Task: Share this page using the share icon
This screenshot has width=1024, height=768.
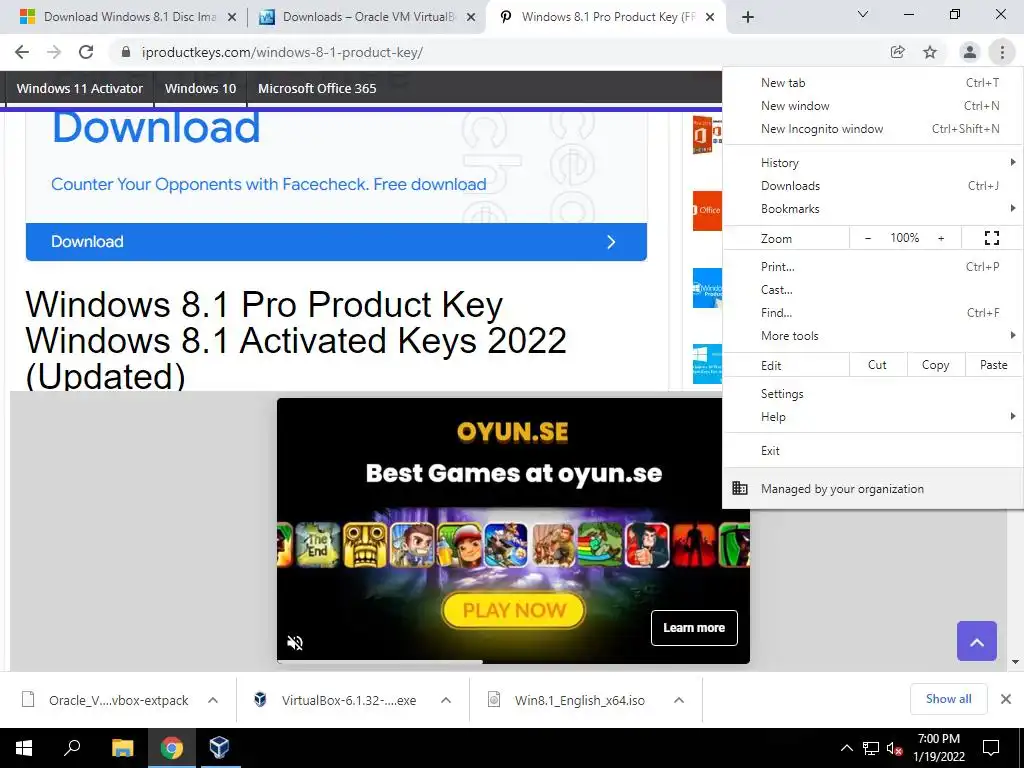Action: pyautogui.click(x=897, y=52)
